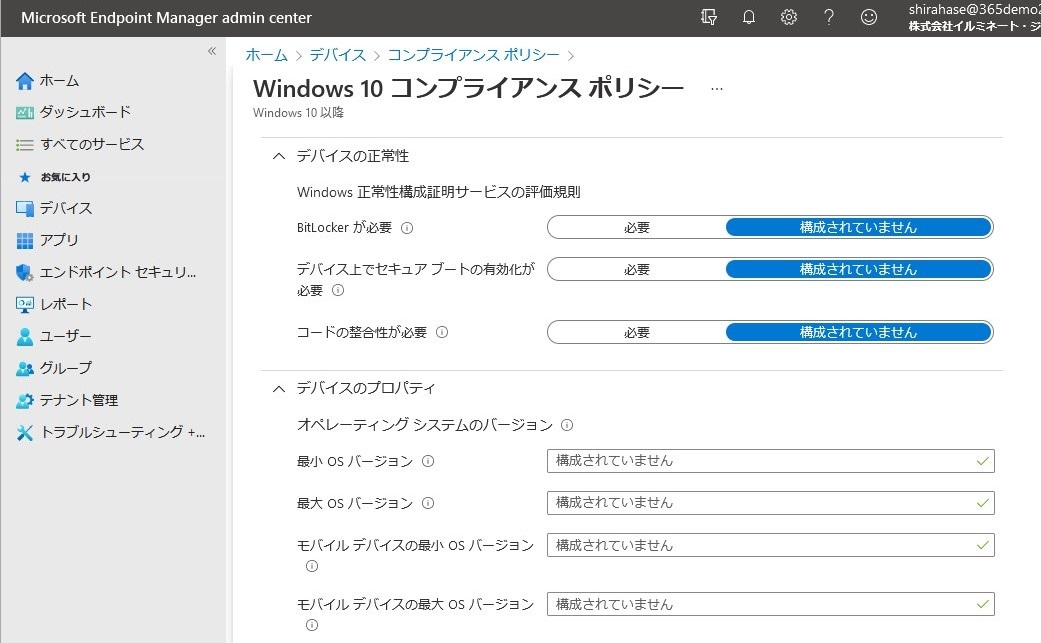Show info for オペレーティング システムのバージョン
1041x643 pixels.
tap(567, 425)
